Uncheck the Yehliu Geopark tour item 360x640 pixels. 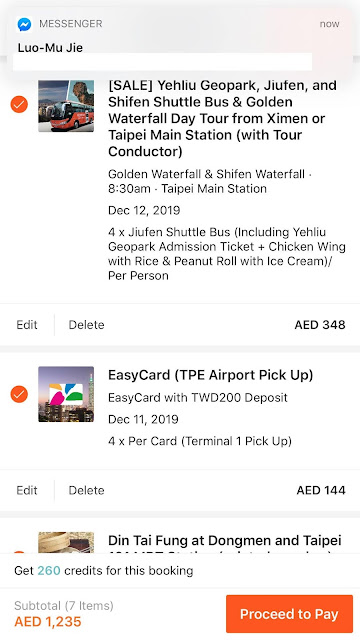tap(19, 104)
